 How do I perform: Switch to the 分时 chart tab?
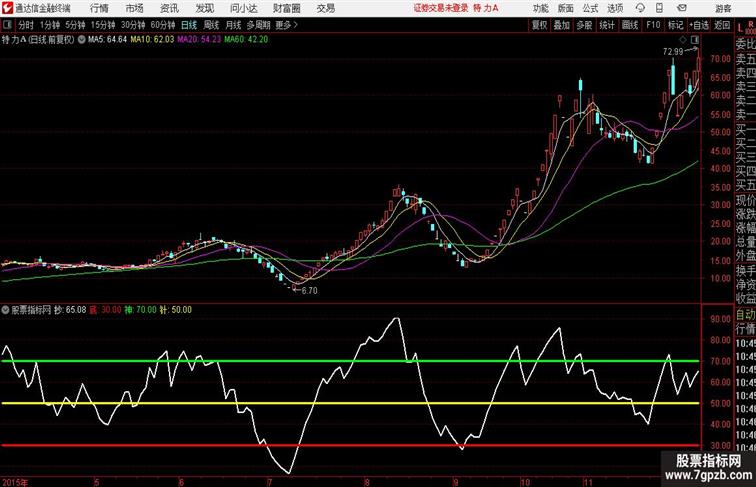(x=26, y=25)
